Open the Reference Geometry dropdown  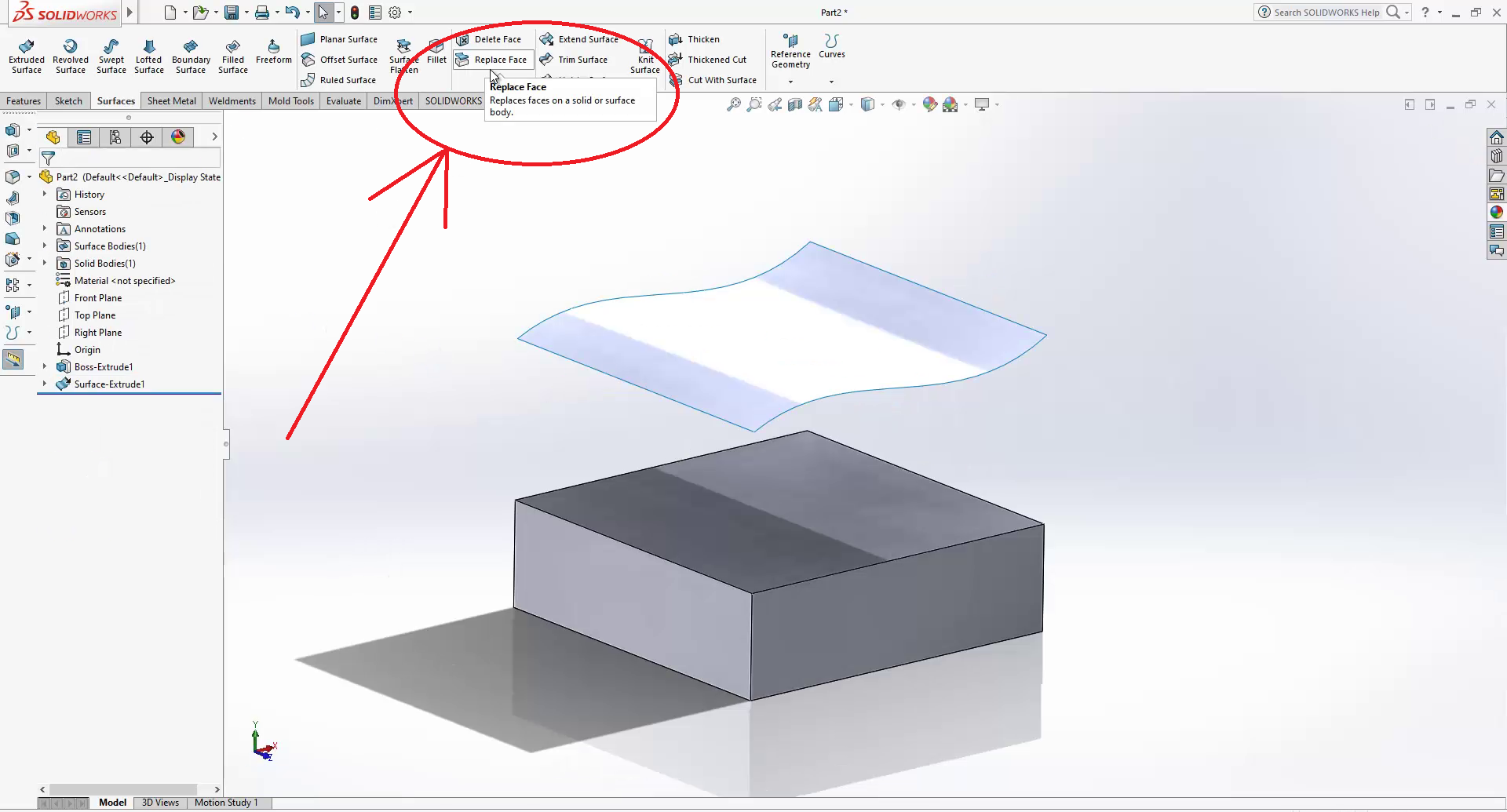pos(790,82)
